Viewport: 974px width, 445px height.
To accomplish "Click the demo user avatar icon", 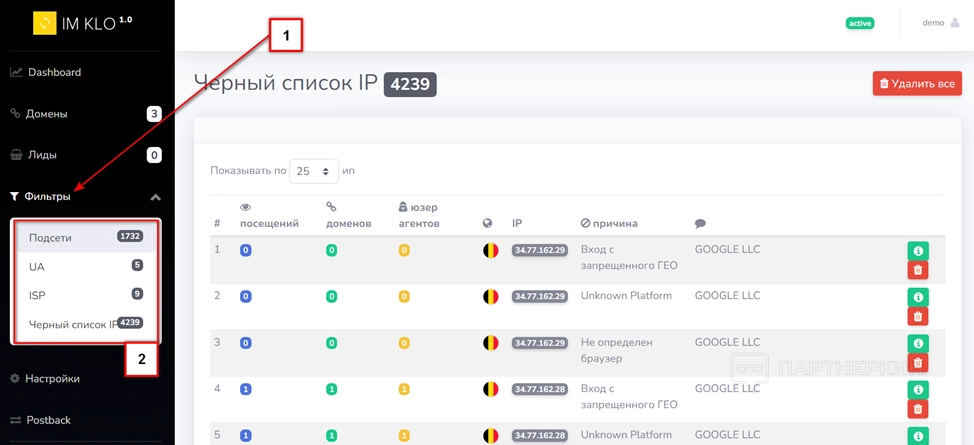I will (955, 23).
